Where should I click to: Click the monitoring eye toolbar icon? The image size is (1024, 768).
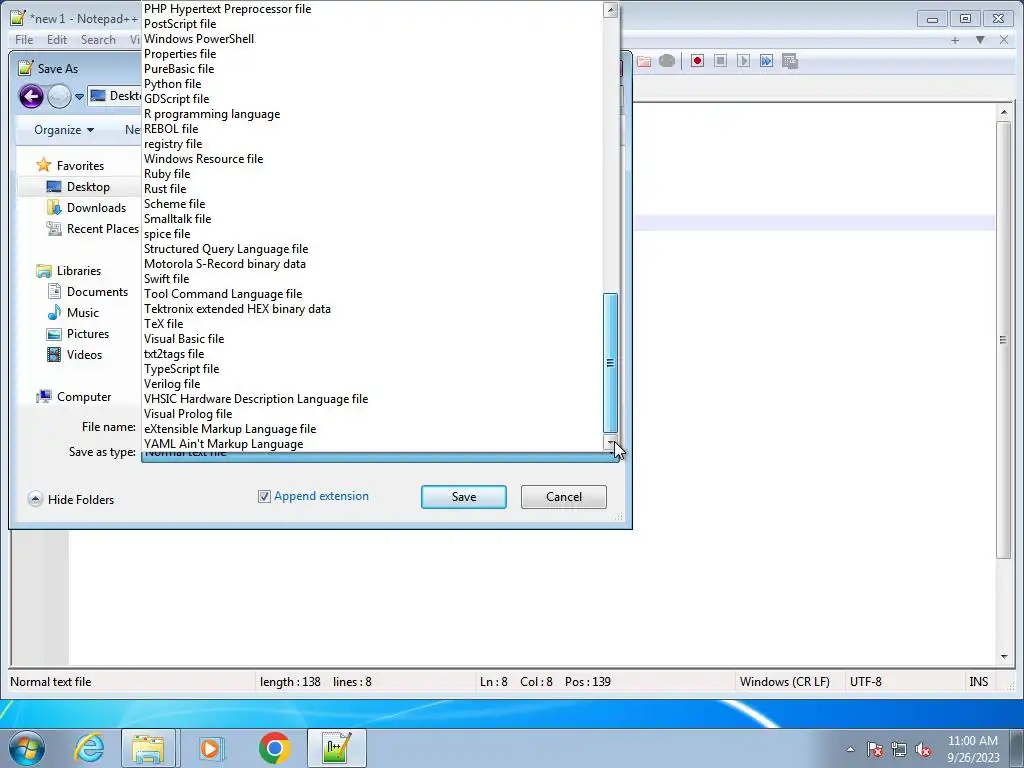[667, 61]
